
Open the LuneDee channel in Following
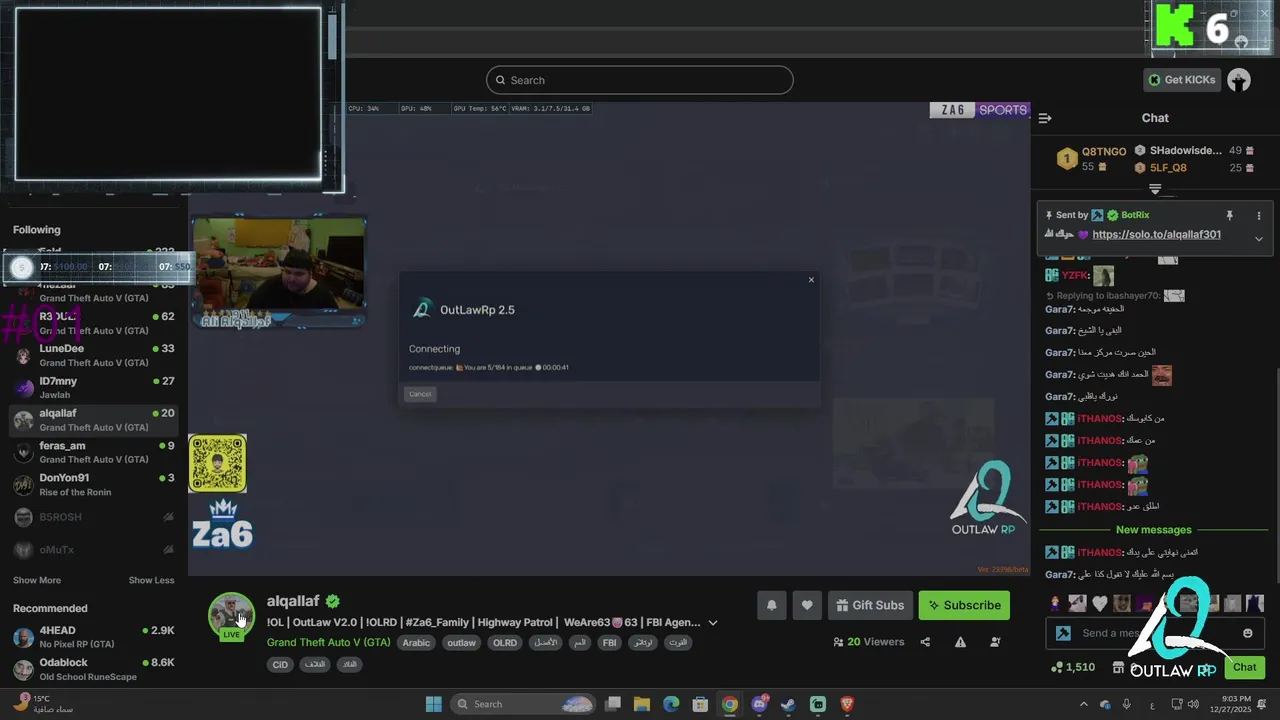[x=94, y=355]
